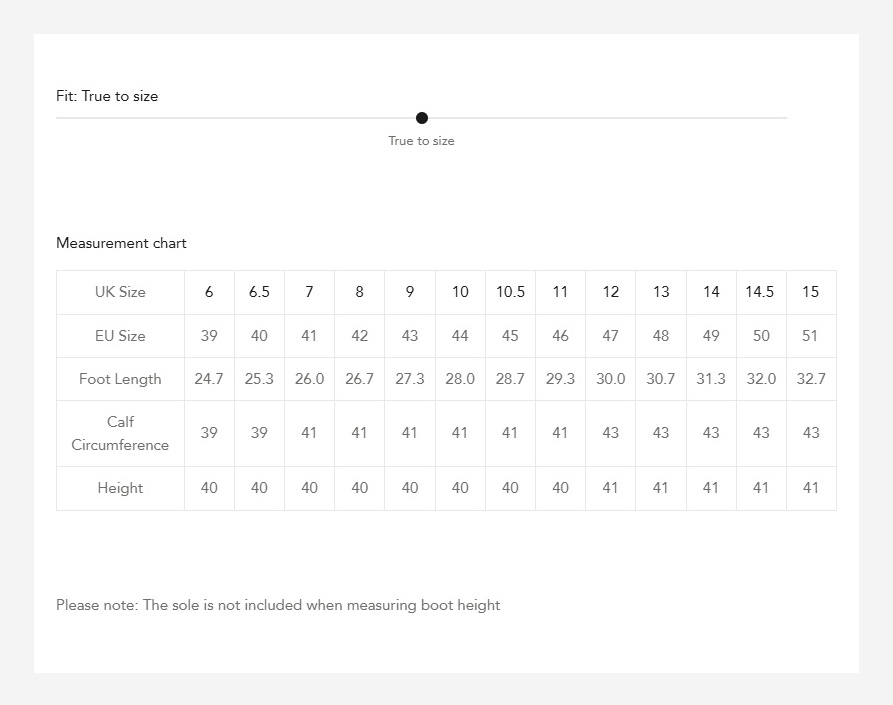Image resolution: width=893 pixels, height=705 pixels.
Task: Click the 'Fit: True to size' heading
Action: [x=107, y=96]
